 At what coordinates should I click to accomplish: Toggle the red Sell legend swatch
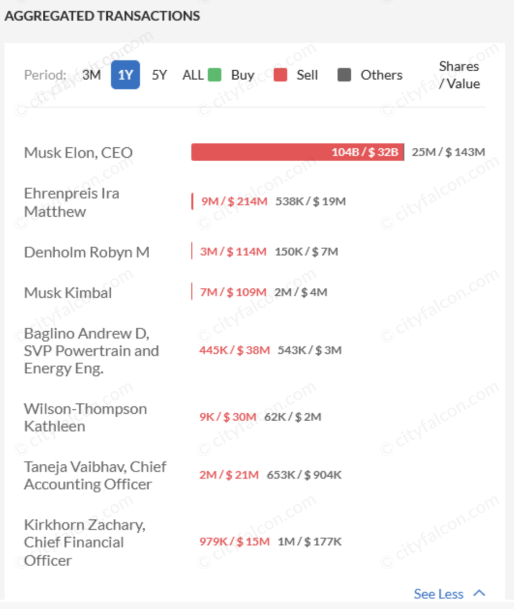click(280, 75)
